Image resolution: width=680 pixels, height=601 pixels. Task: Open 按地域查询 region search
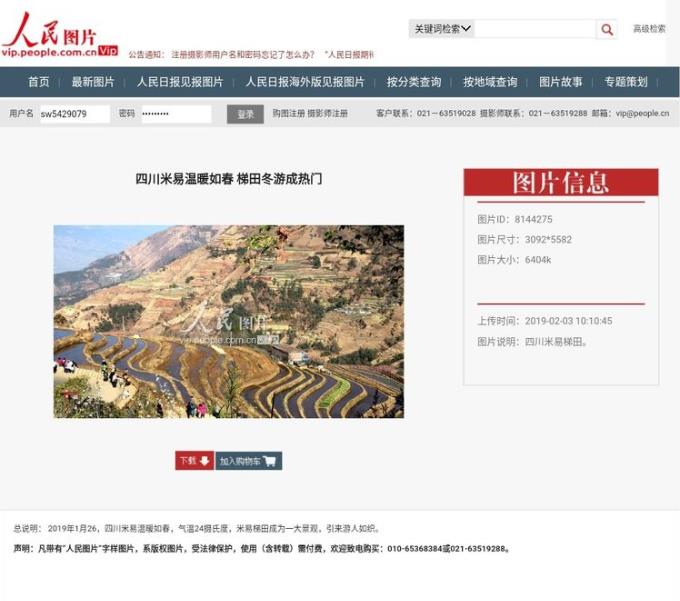tap(490, 82)
